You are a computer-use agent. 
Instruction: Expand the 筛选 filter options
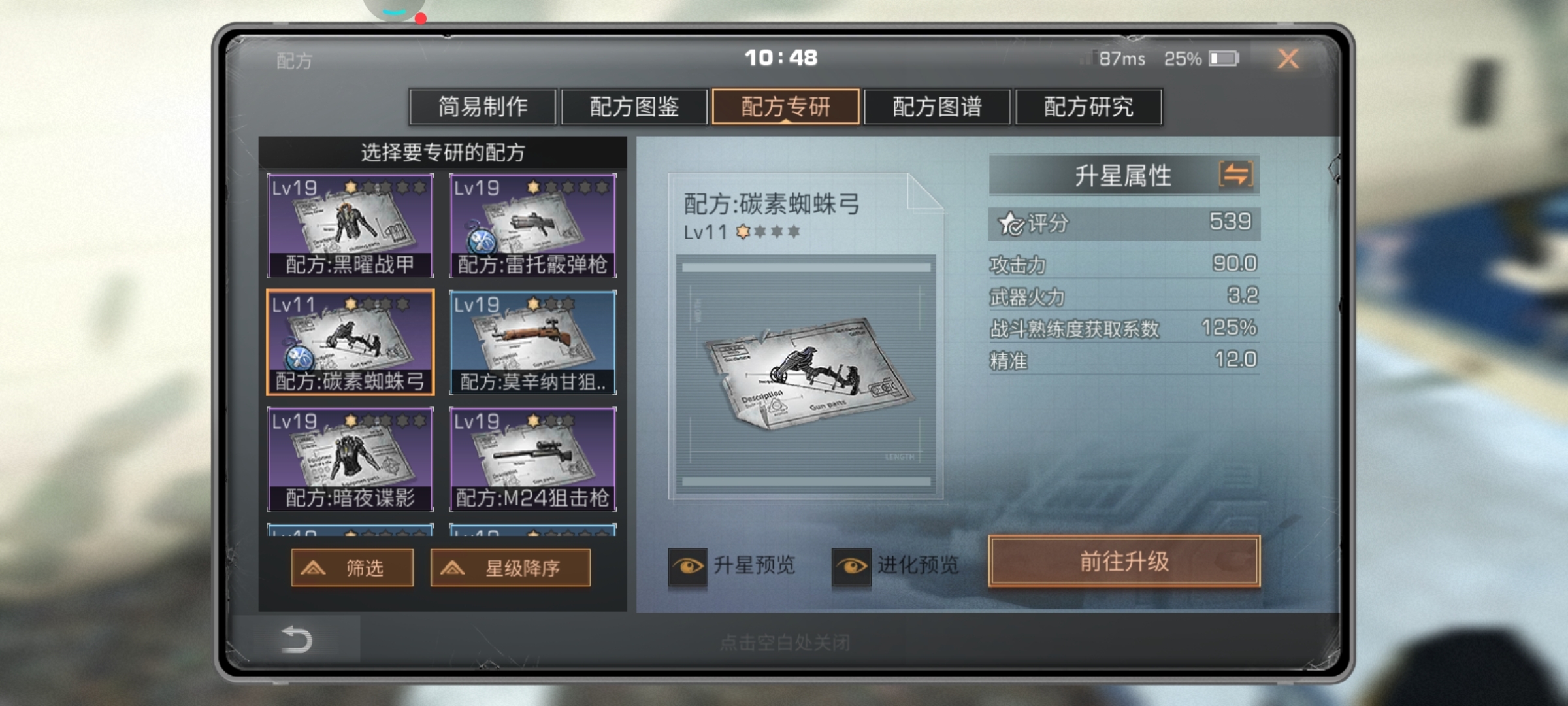click(x=352, y=567)
